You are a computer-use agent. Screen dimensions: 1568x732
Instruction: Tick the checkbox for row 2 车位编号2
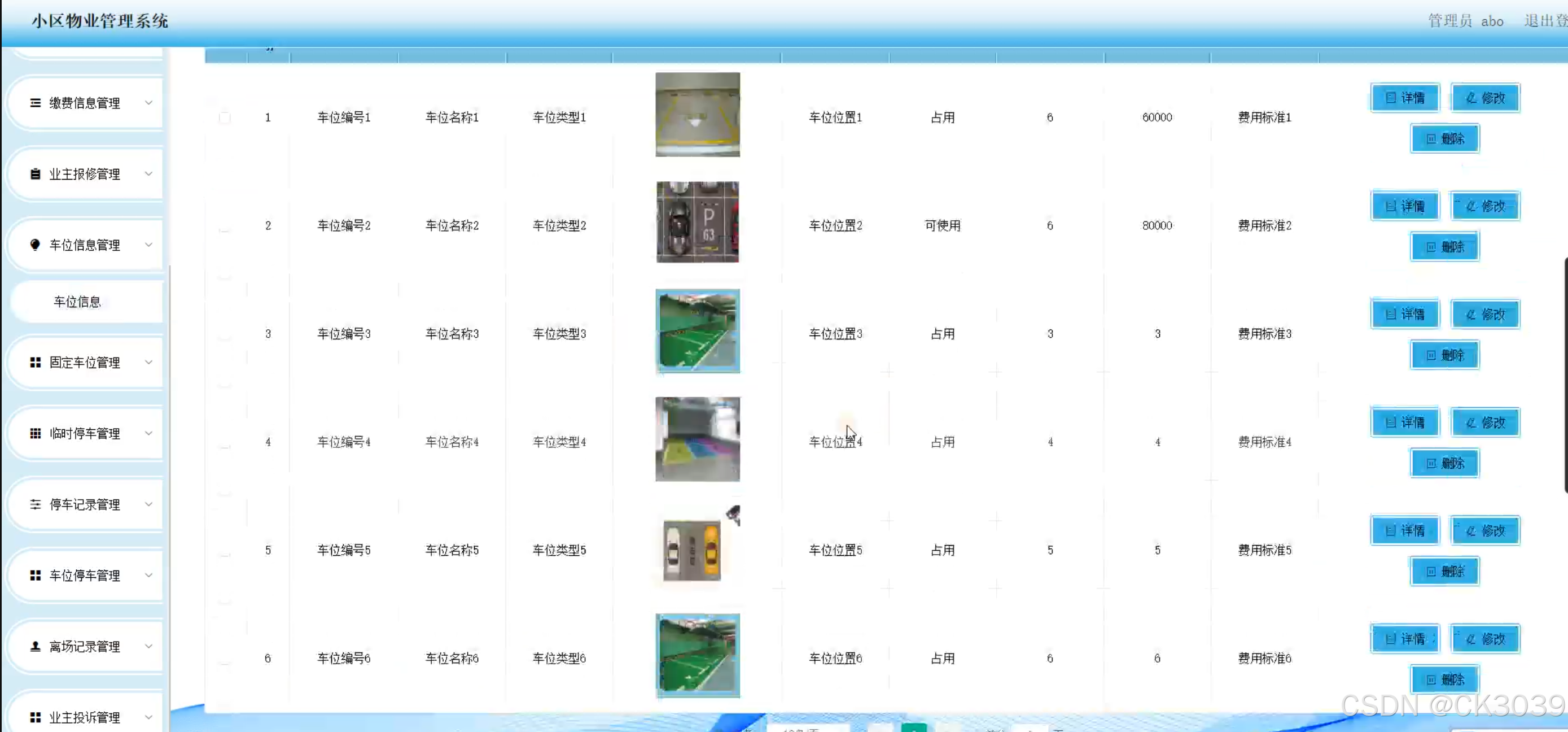click(225, 226)
